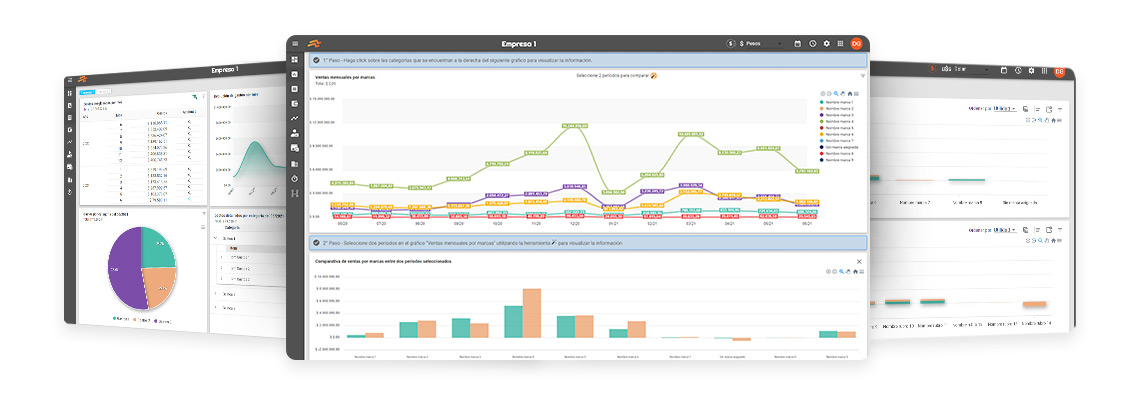Toggle Nombre marca 1 legend series
Screen dimensions: 1140x400
click(838, 102)
